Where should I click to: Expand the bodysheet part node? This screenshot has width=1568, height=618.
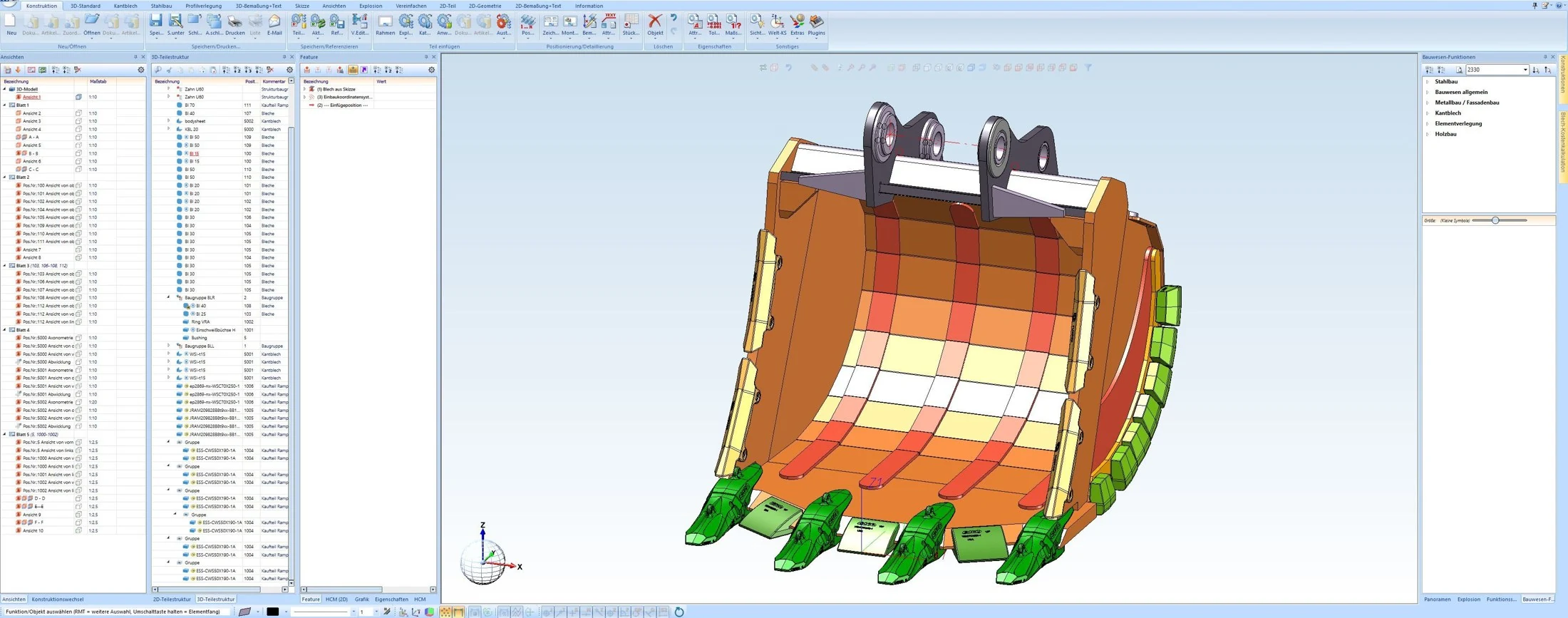coord(169,121)
